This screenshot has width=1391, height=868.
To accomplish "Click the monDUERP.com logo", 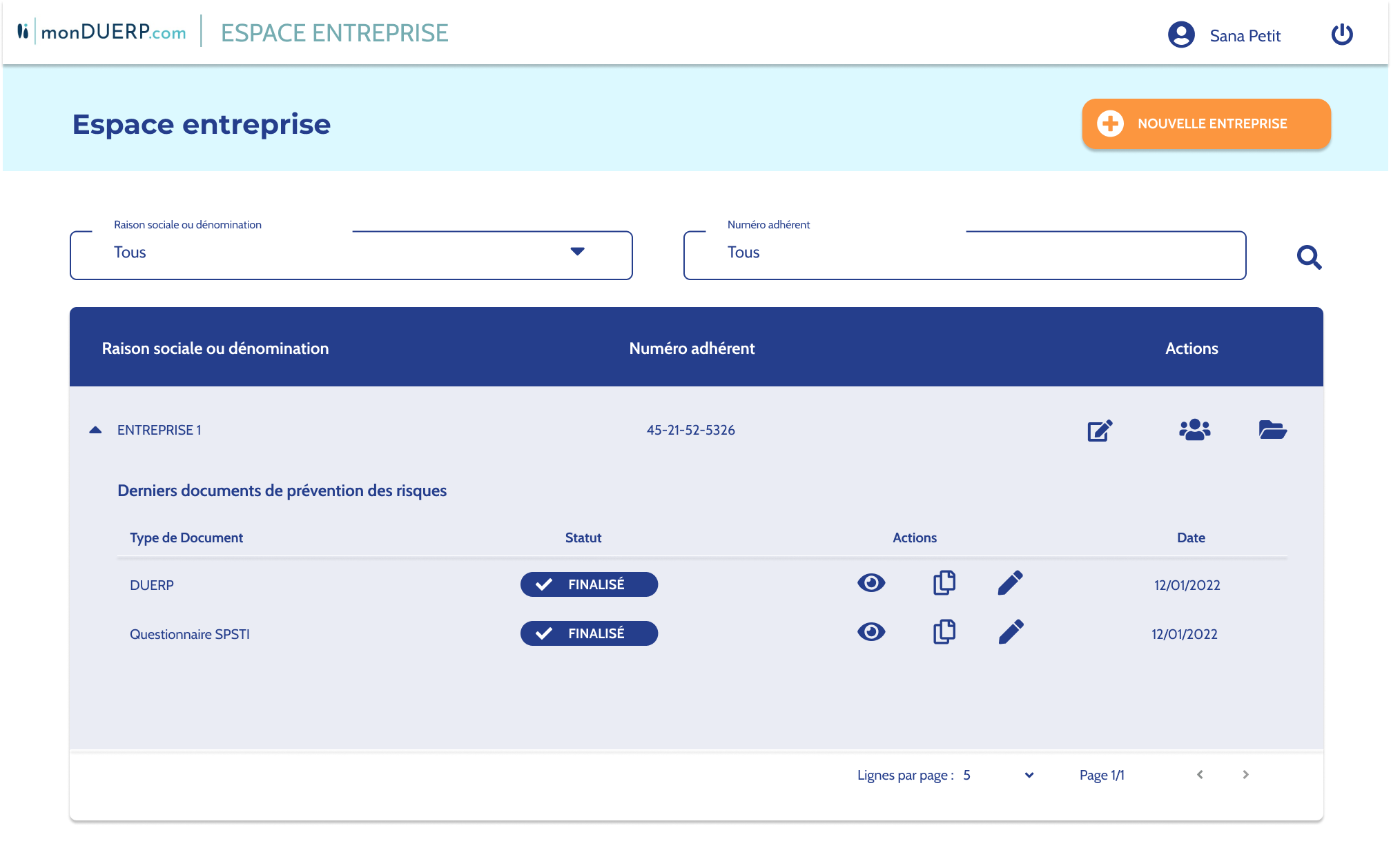I will (101, 32).
